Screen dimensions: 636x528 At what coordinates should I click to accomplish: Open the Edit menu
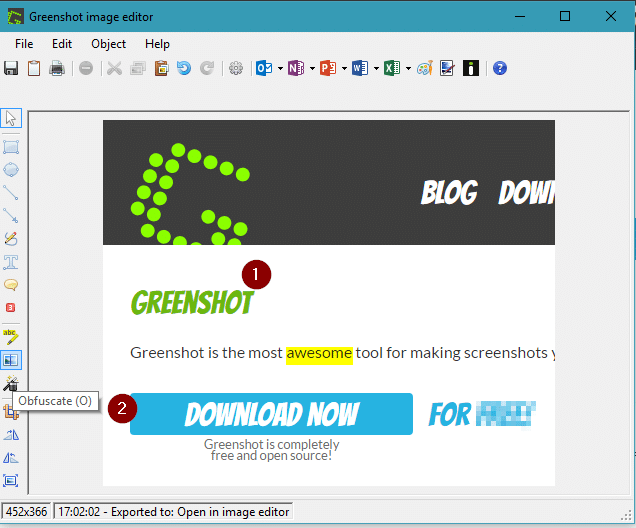[x=62, y=44]
